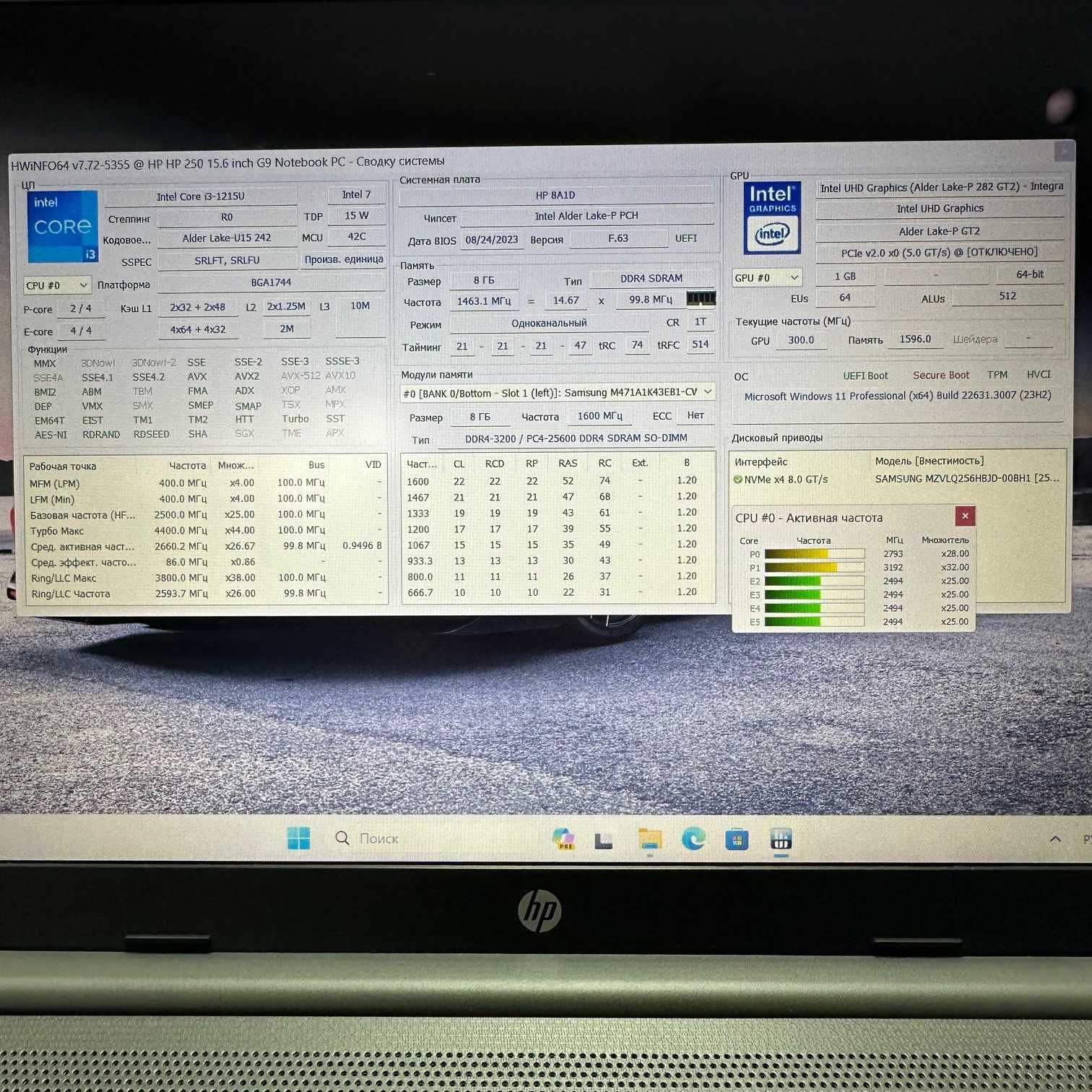Click the Intel Alder Lake-P PCH chipset field
Viewport: 1092px width, 1092px height.
(586, 216)
